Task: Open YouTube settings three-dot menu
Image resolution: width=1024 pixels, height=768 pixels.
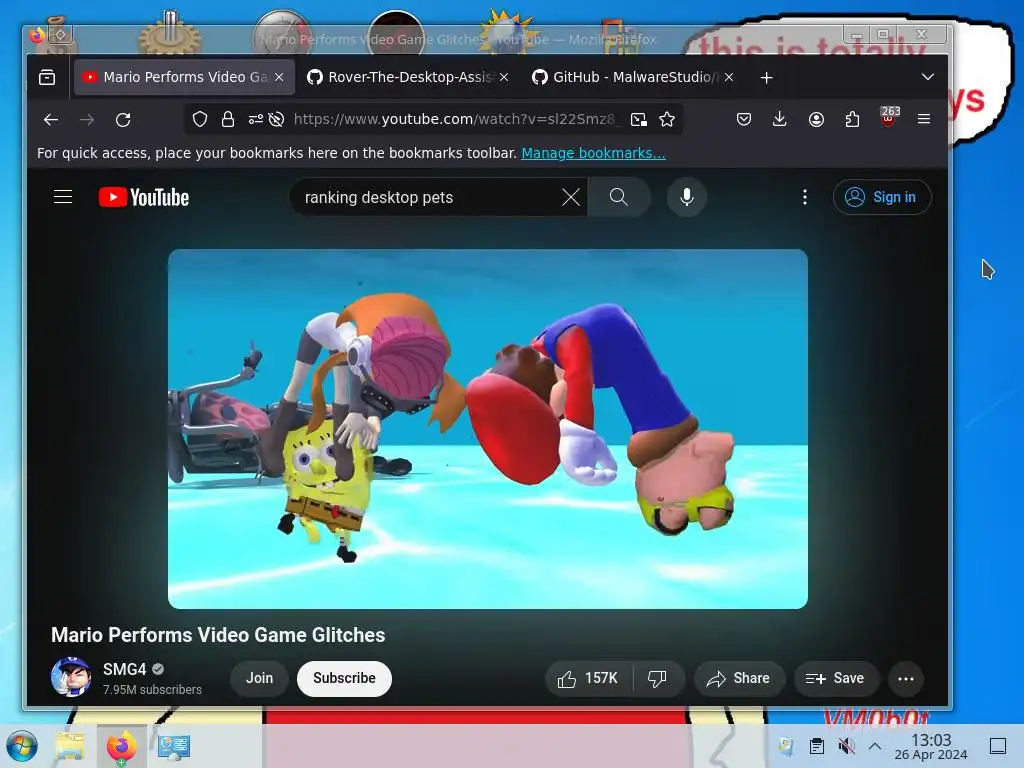Action: pyautogui.click(x=805, y=197)
